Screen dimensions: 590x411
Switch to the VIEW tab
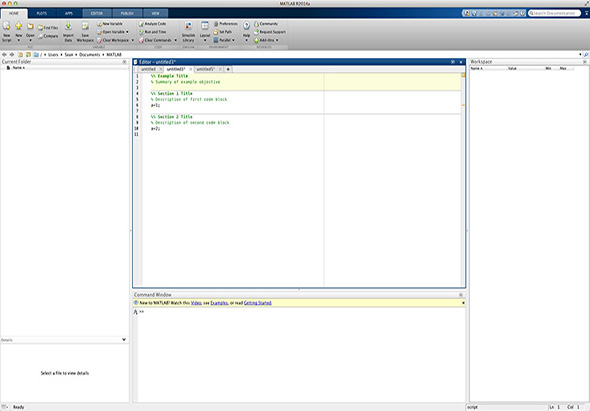155,13
